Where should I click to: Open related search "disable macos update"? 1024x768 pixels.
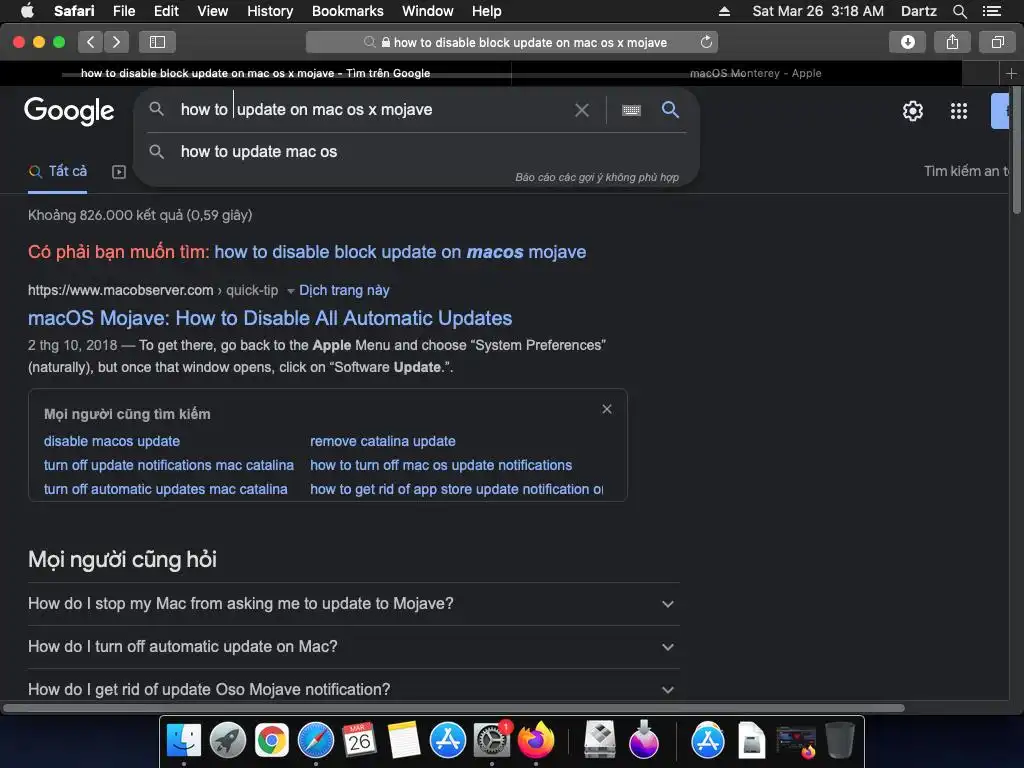[112, 441]
